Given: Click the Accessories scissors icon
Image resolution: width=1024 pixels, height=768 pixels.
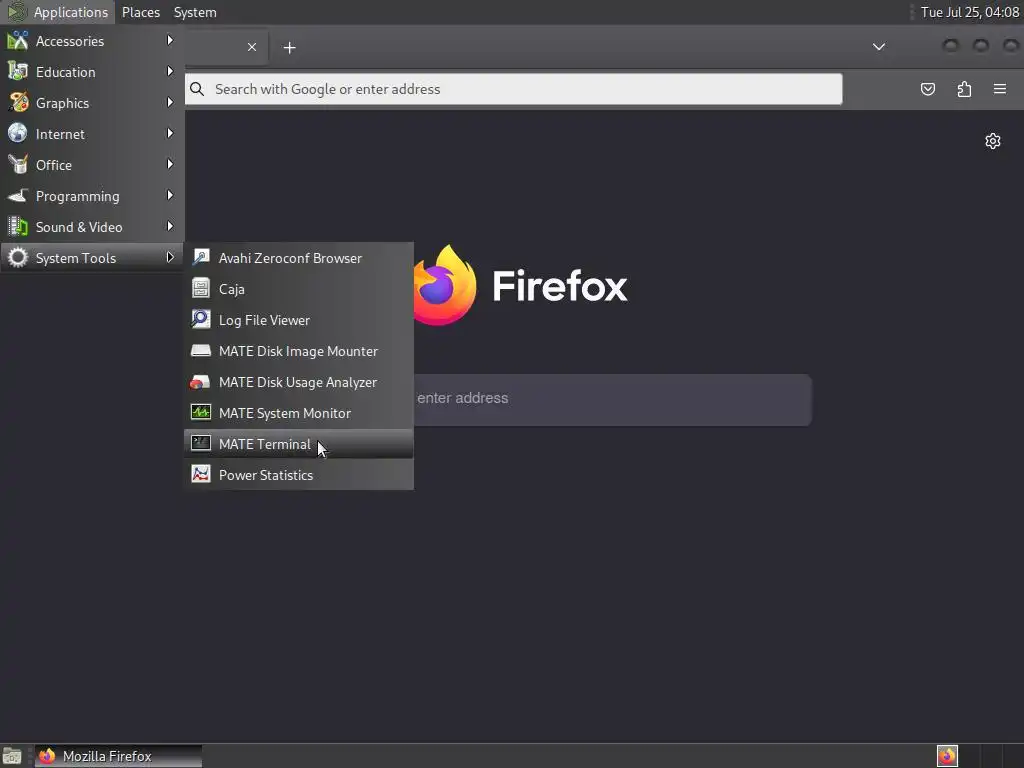Looking at the screenshot, I should [x=18, y=40].
